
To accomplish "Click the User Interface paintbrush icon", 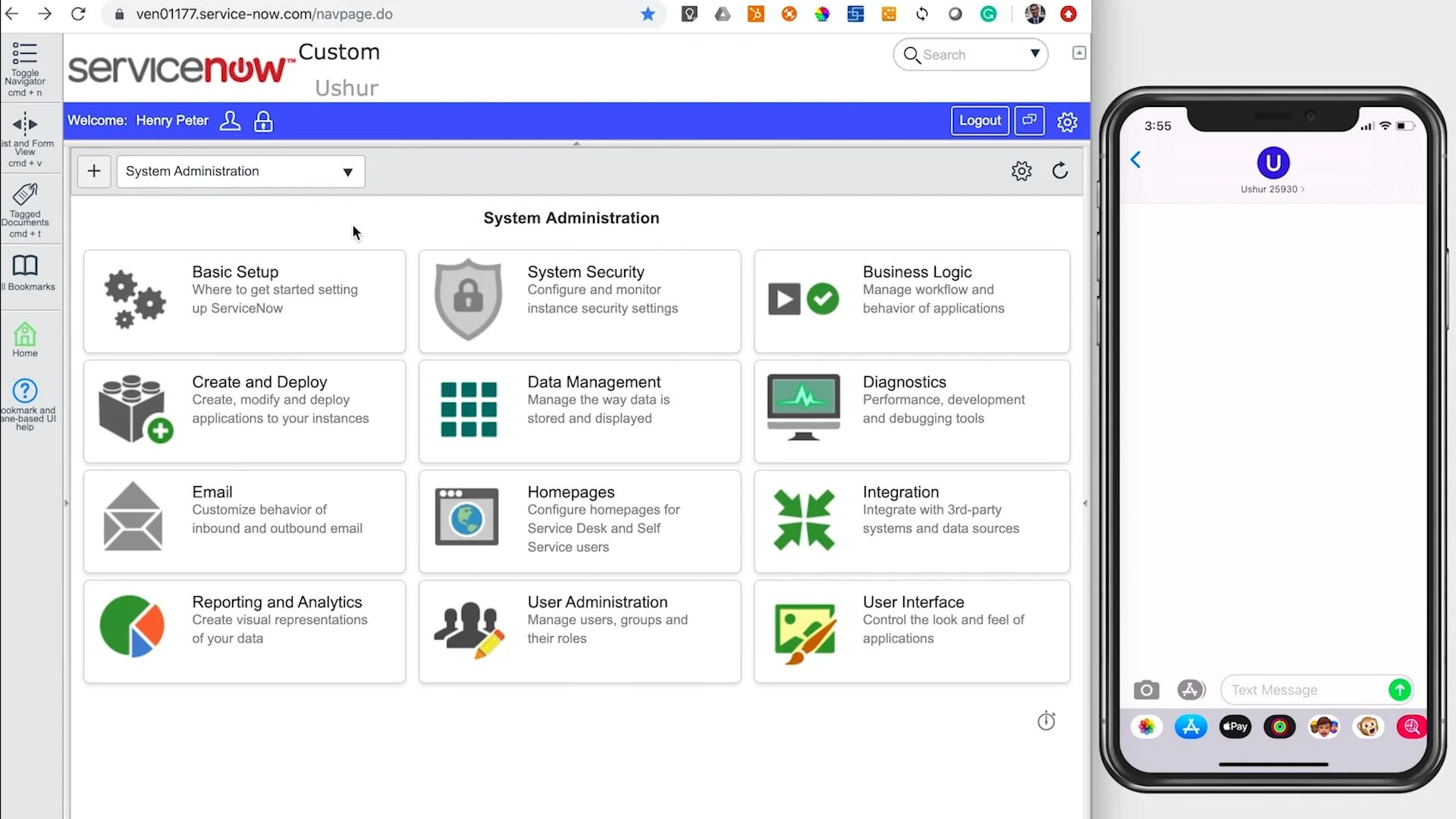I will point(805,633).
